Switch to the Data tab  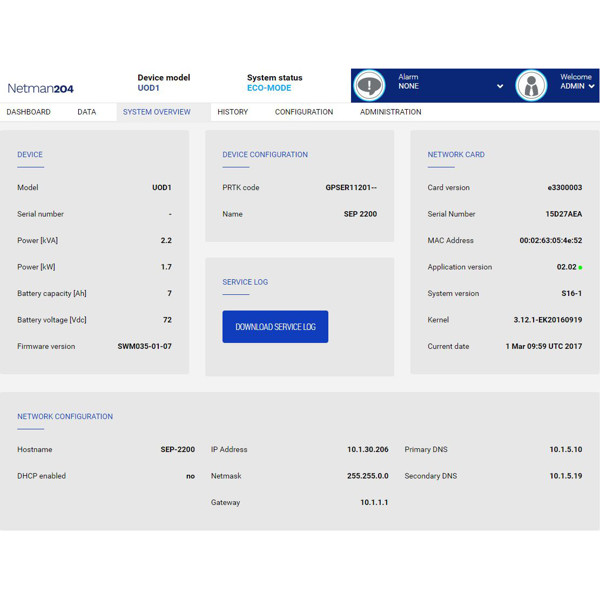87,112
